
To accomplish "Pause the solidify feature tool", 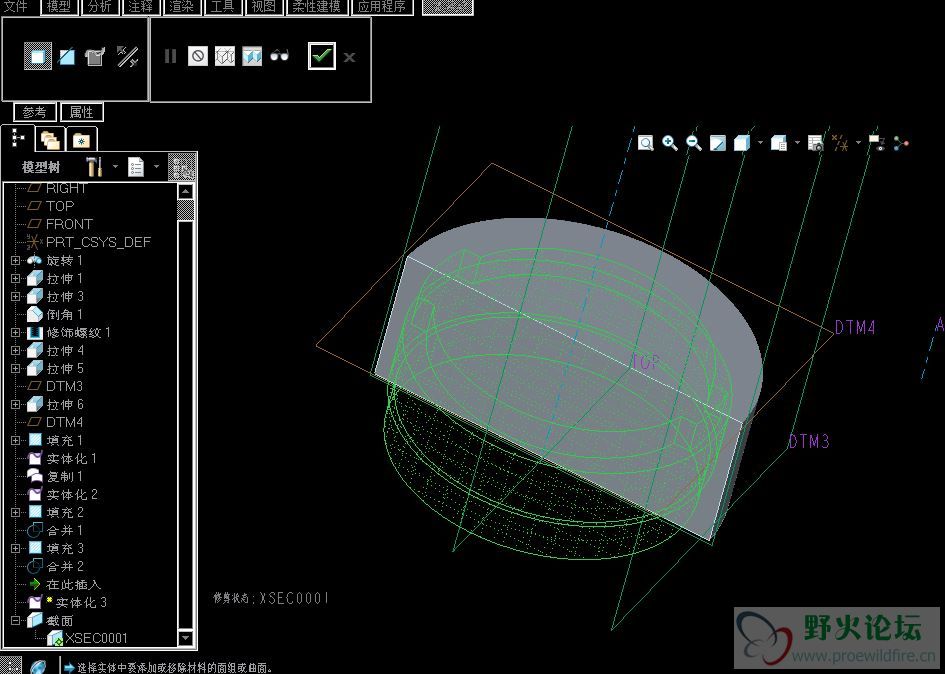I will coord(171,56).
